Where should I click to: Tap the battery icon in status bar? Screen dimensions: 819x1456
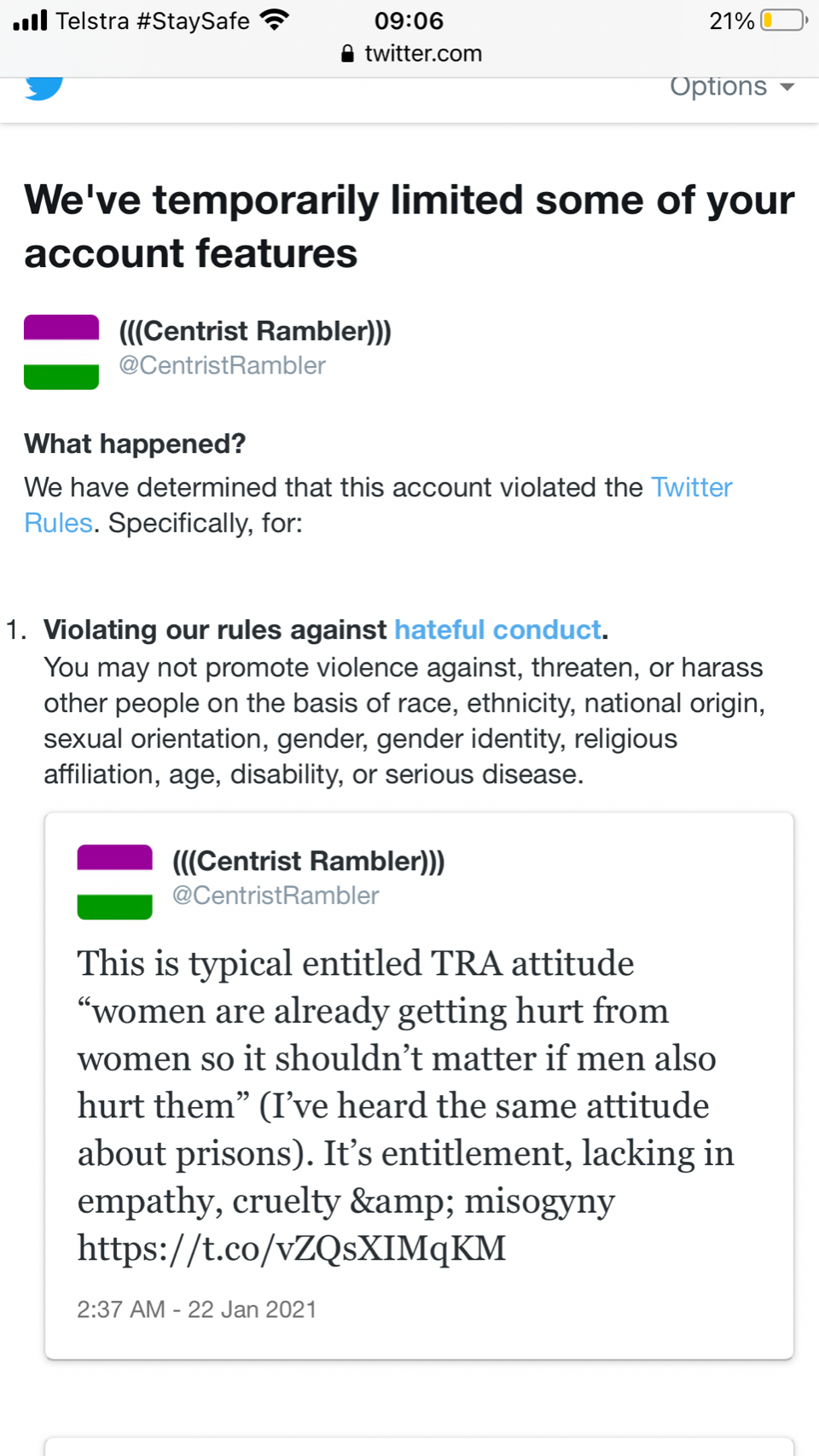tap(784, 20)
